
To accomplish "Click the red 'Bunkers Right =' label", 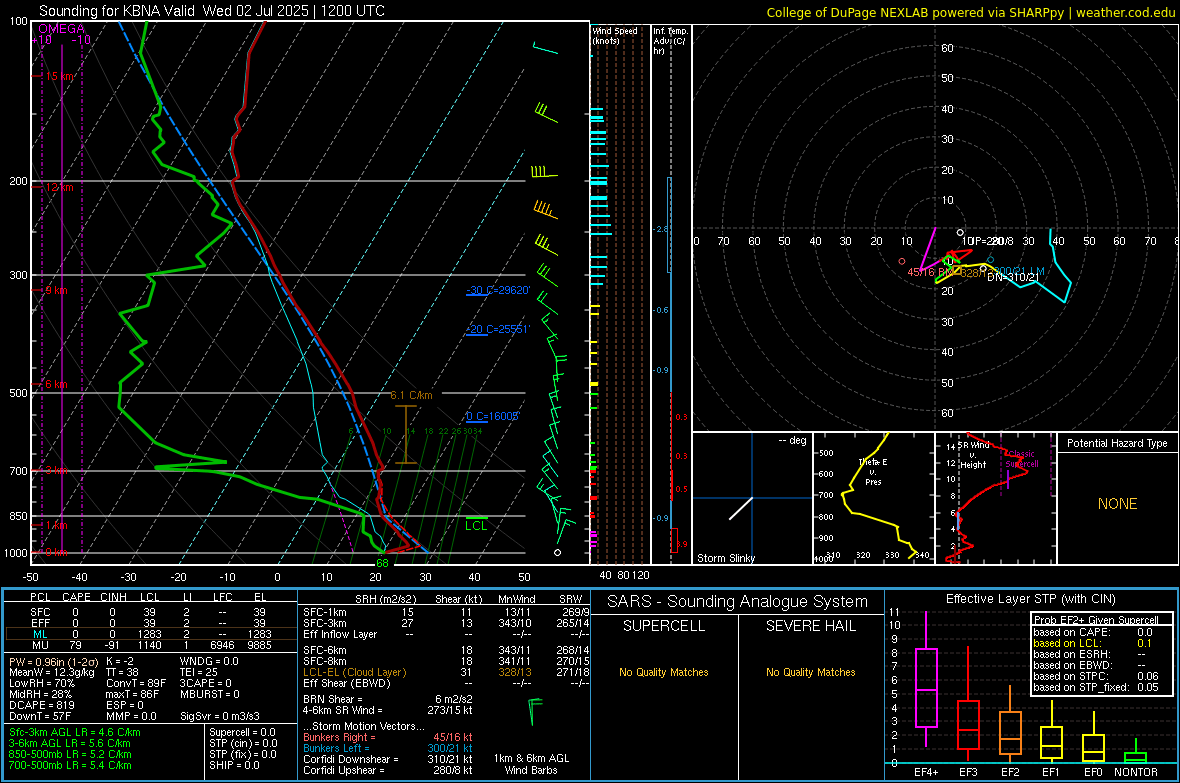I will [339, 737].
